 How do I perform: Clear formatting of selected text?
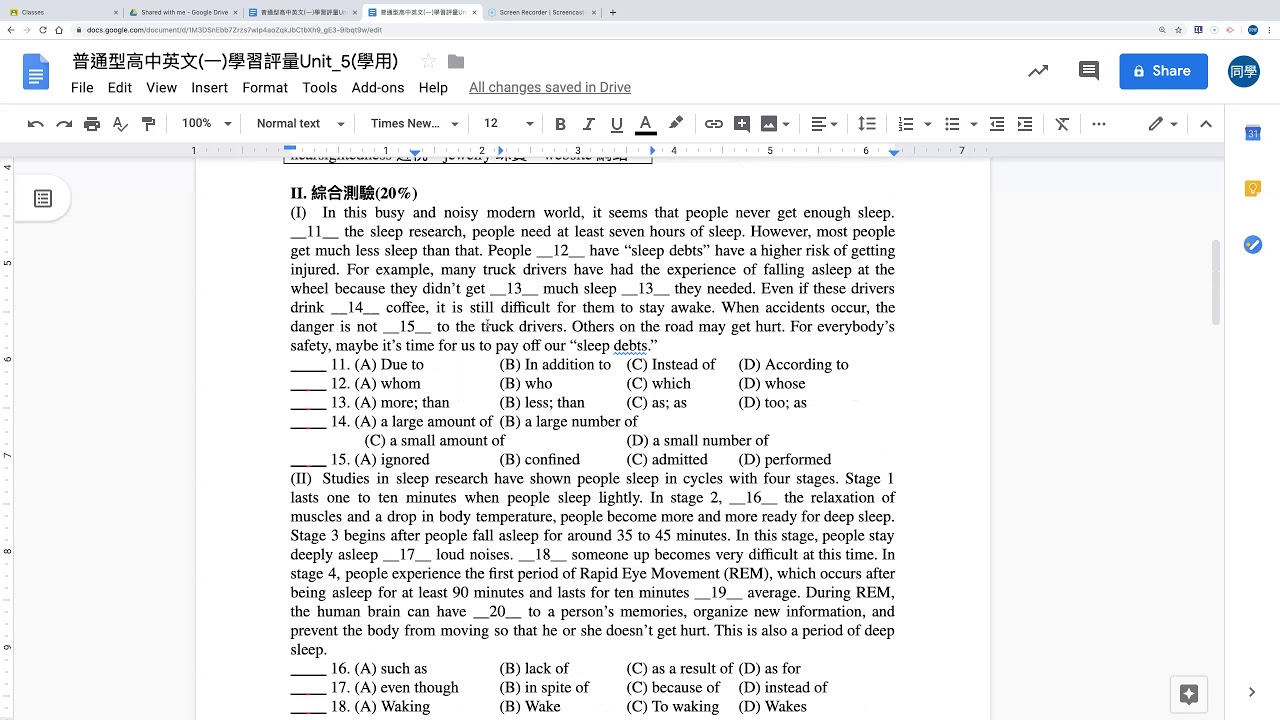point(1062,124)
